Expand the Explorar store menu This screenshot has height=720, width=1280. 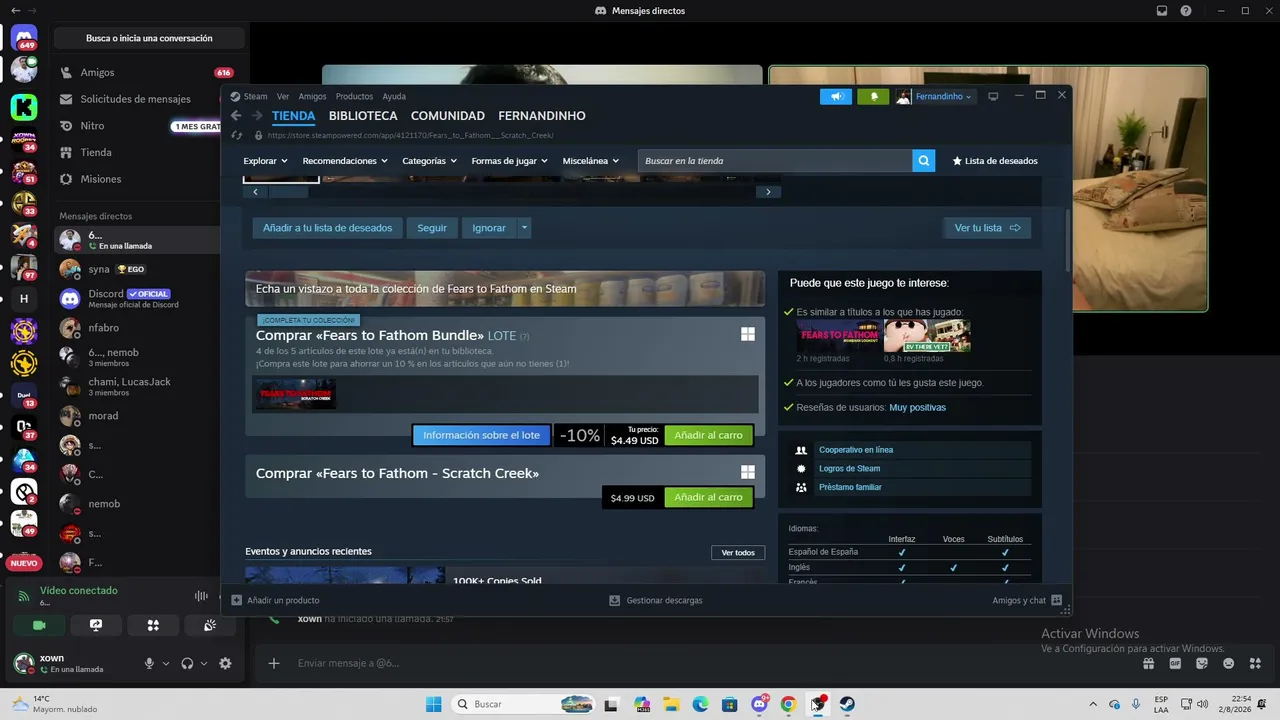(265, 161)
